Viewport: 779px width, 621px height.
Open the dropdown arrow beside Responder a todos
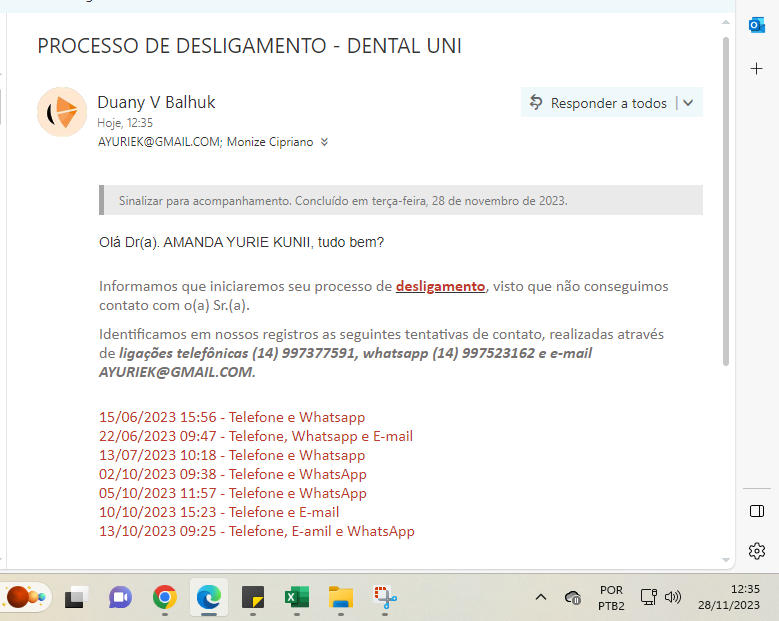click(x=689, y=103)
